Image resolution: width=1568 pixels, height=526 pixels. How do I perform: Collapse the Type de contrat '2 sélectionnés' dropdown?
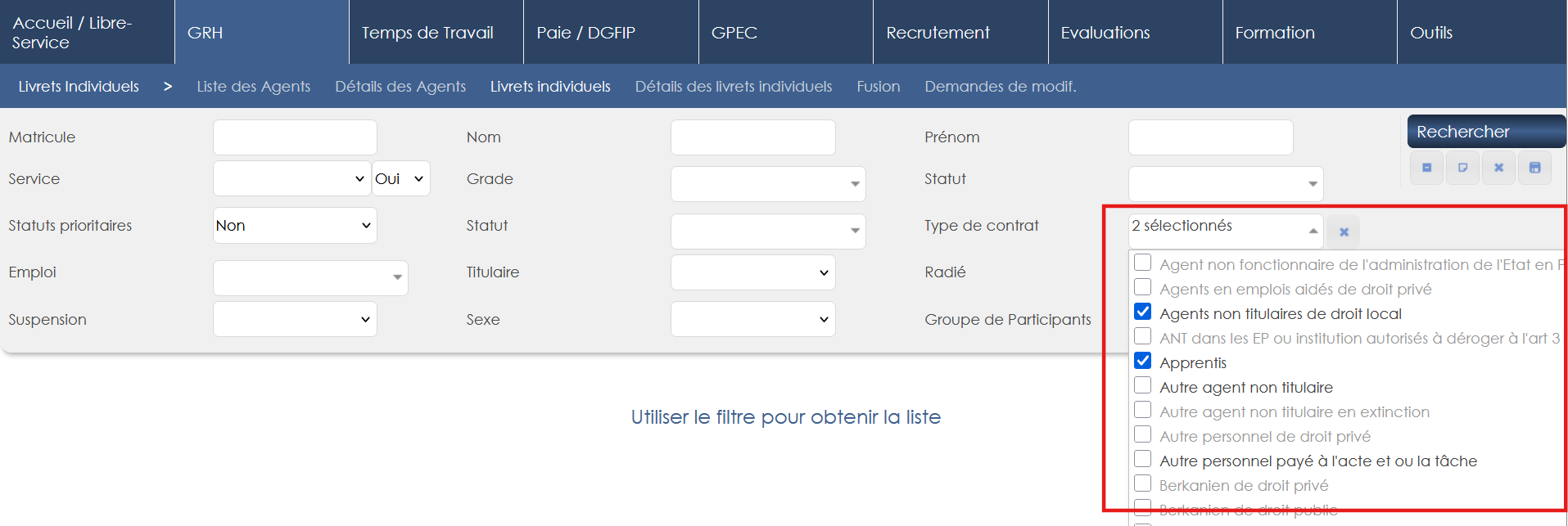[1225, 231]
